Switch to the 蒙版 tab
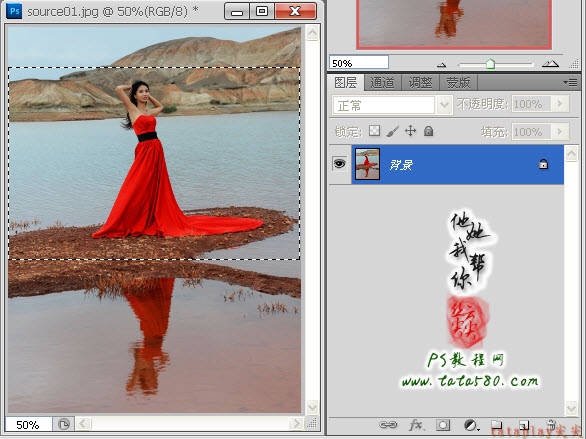This screenshot has height=439, width=586. click(x=458, y=83)
